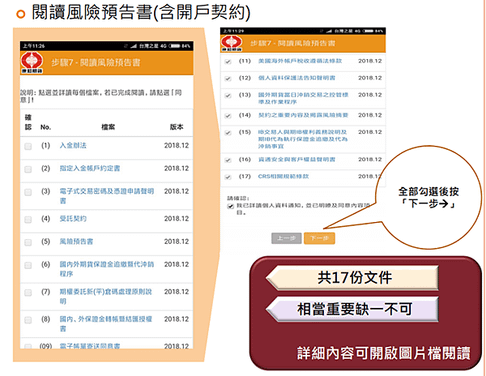The width and height of the screenshot is (486, 376).
Task: Click the 步驟7 title in the right phone header
Action: point(293,43)
